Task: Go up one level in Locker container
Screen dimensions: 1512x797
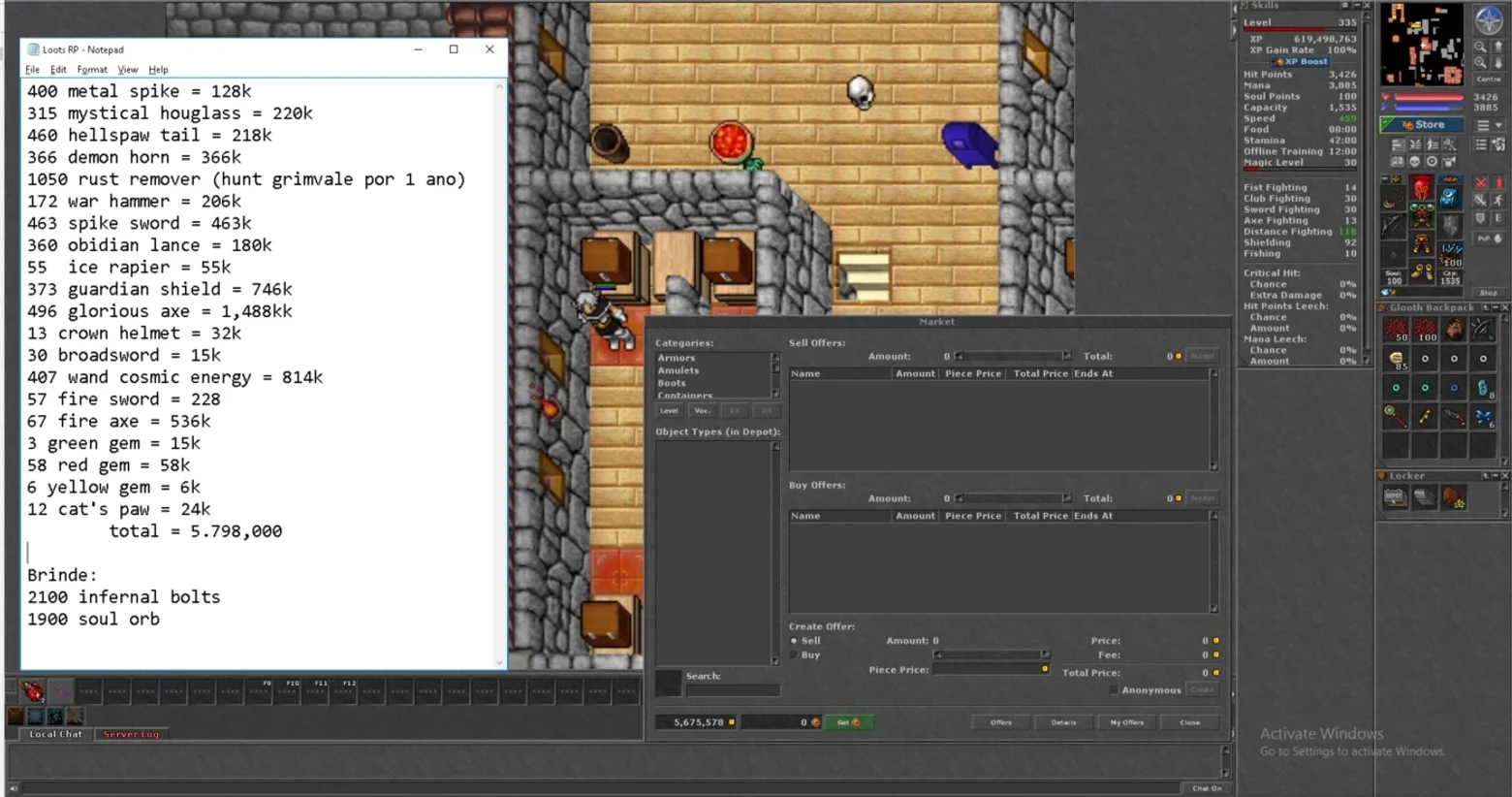Action: 1484,476
